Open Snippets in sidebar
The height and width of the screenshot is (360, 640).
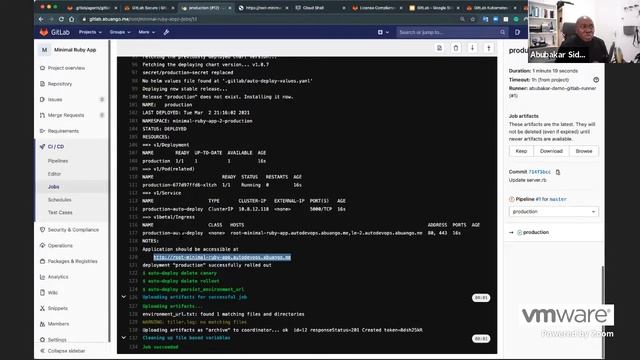click(58, 308)
